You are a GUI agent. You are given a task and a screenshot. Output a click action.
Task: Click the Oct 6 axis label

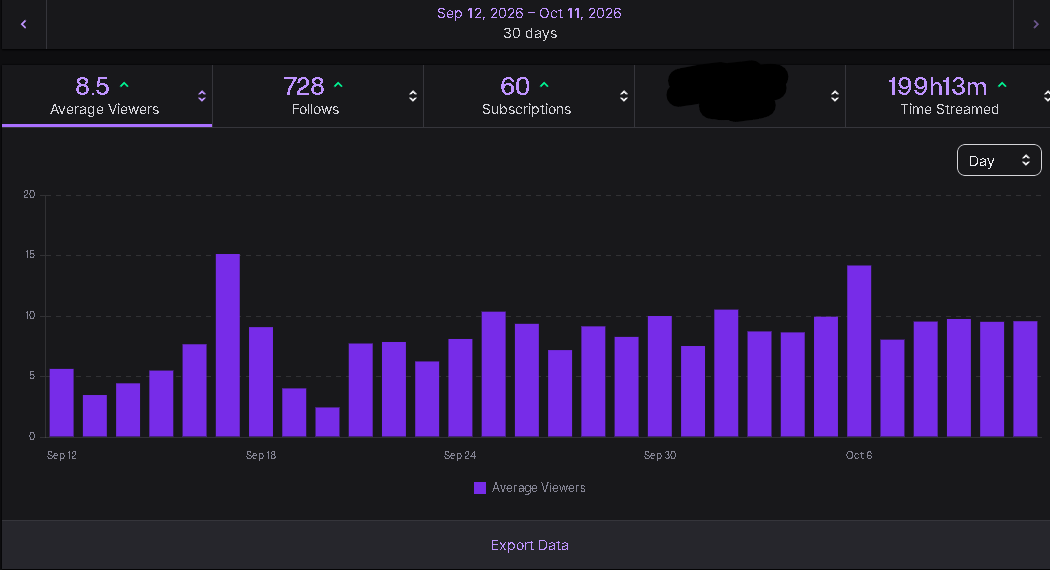tap(859, 455)
